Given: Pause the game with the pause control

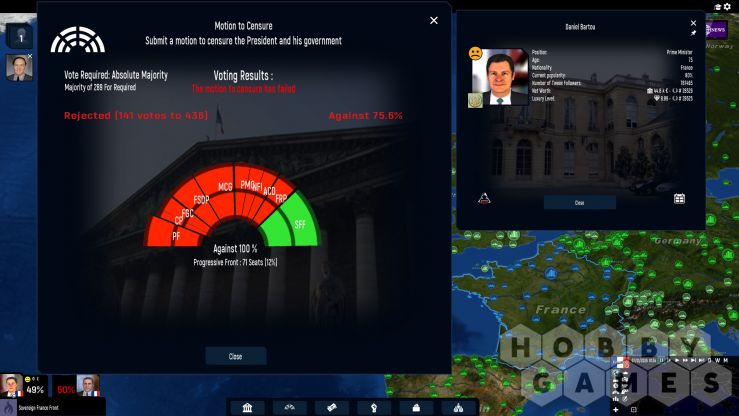Looking at the screenshot, I should [661, 360].
